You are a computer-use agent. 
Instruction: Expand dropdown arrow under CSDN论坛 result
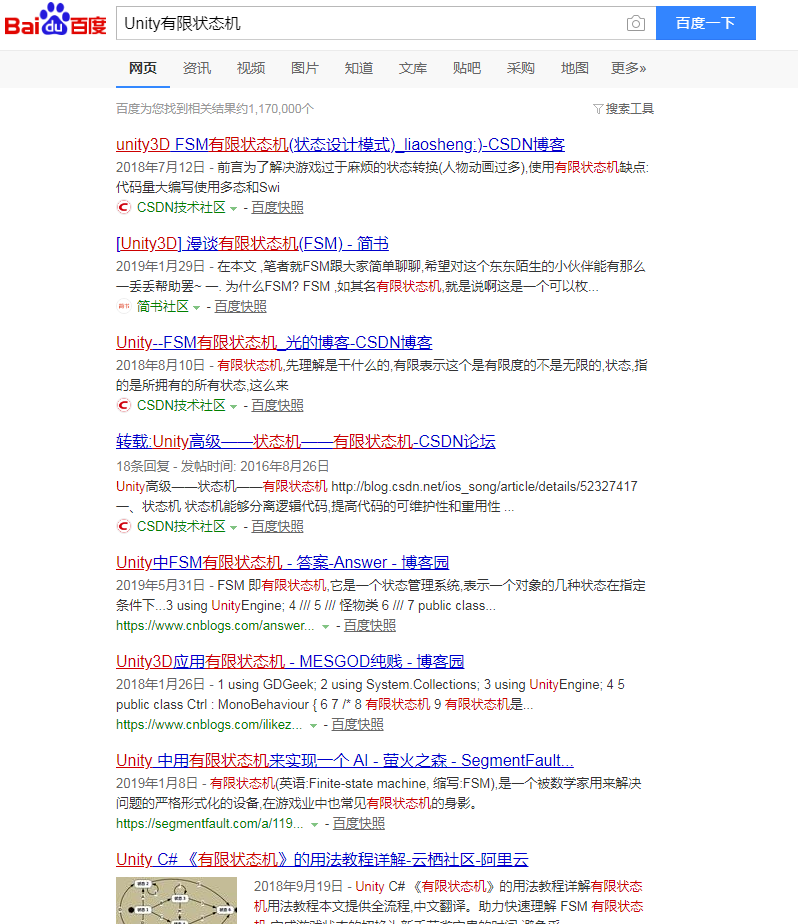(233, 527)
